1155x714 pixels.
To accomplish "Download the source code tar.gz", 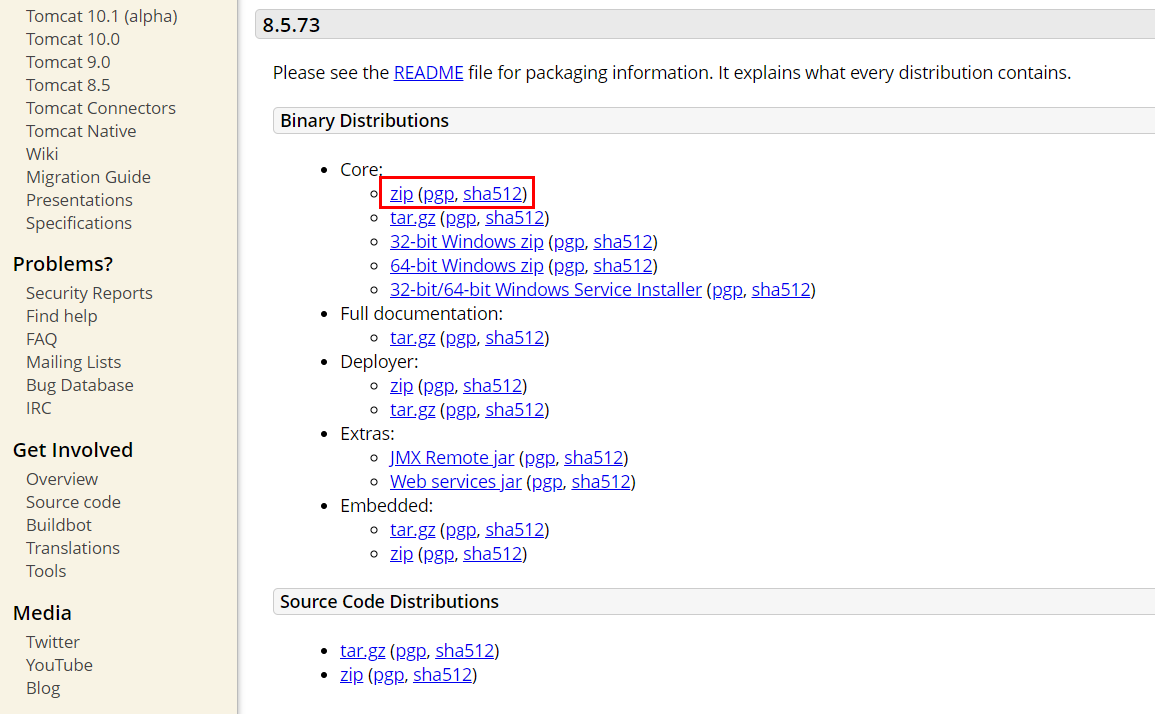I will click(x=362, y=650).
